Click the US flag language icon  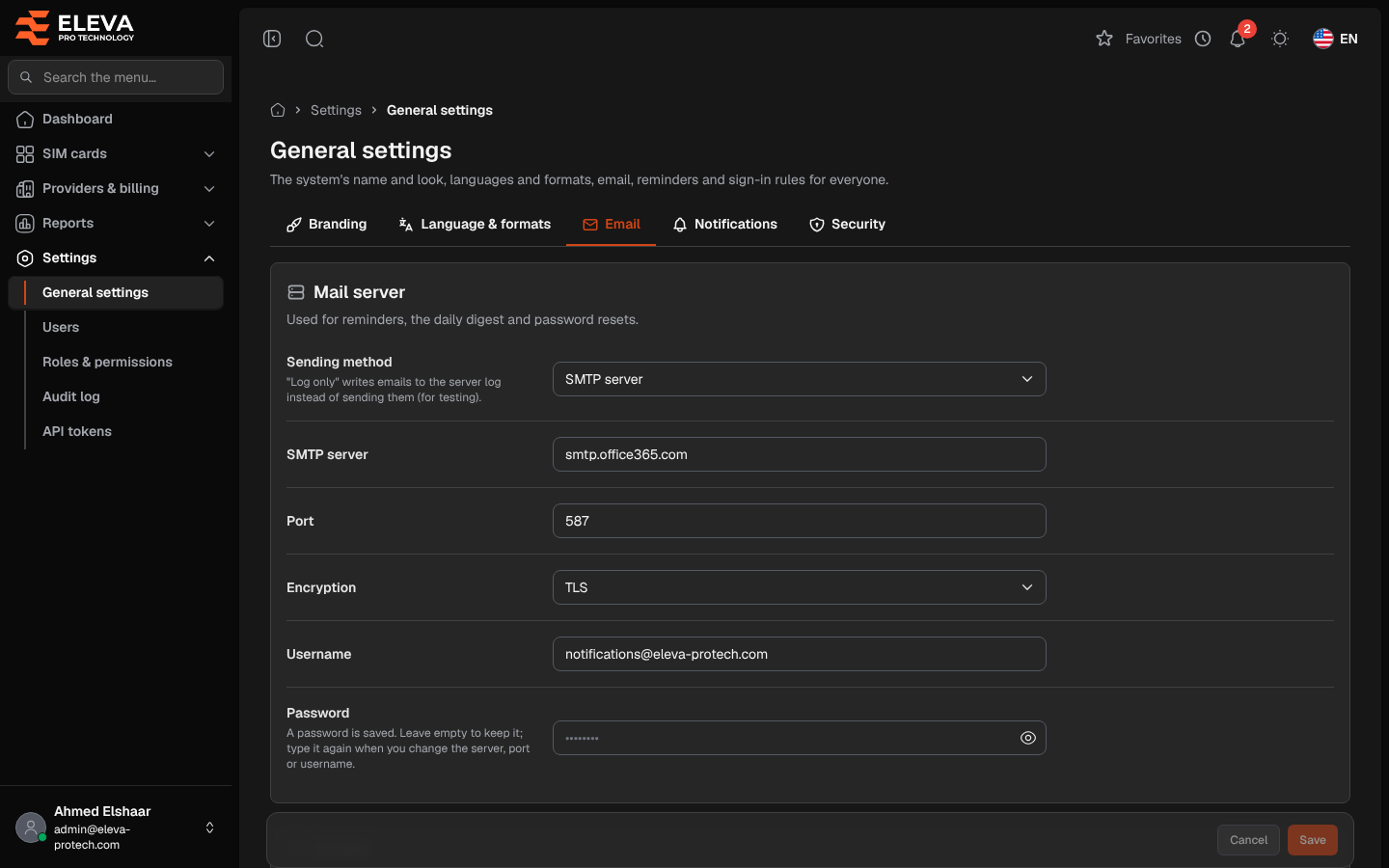pyautogui.click(x=1323, y=39)
